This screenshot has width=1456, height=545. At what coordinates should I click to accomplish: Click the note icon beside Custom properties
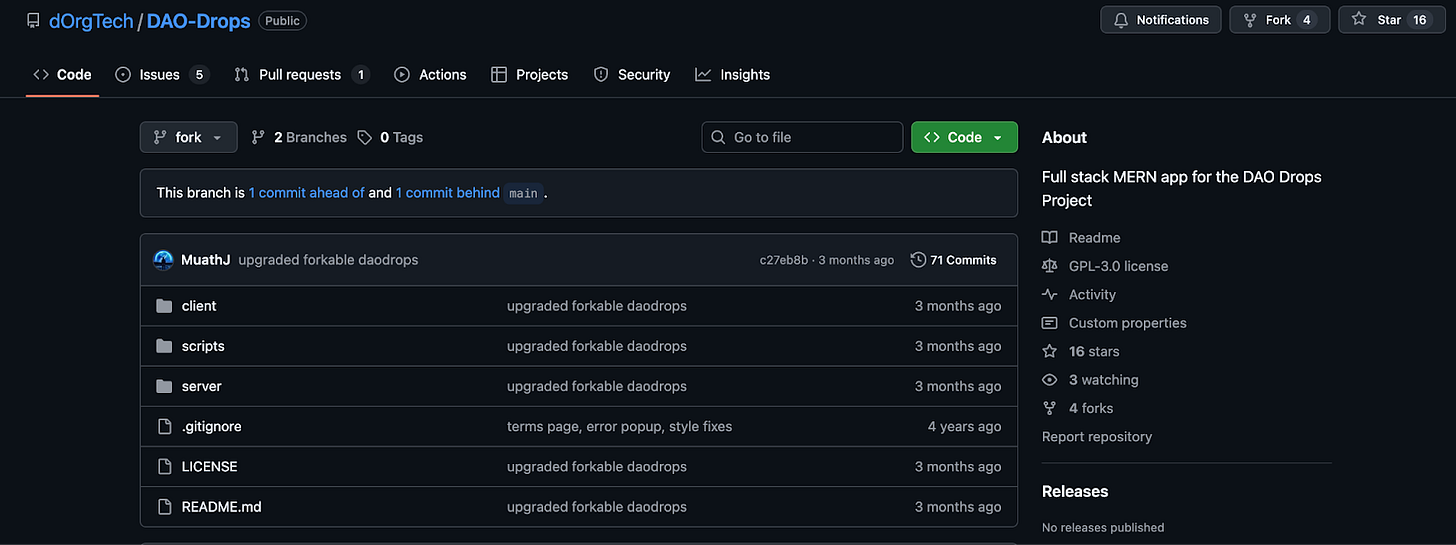coord(1050,323)
